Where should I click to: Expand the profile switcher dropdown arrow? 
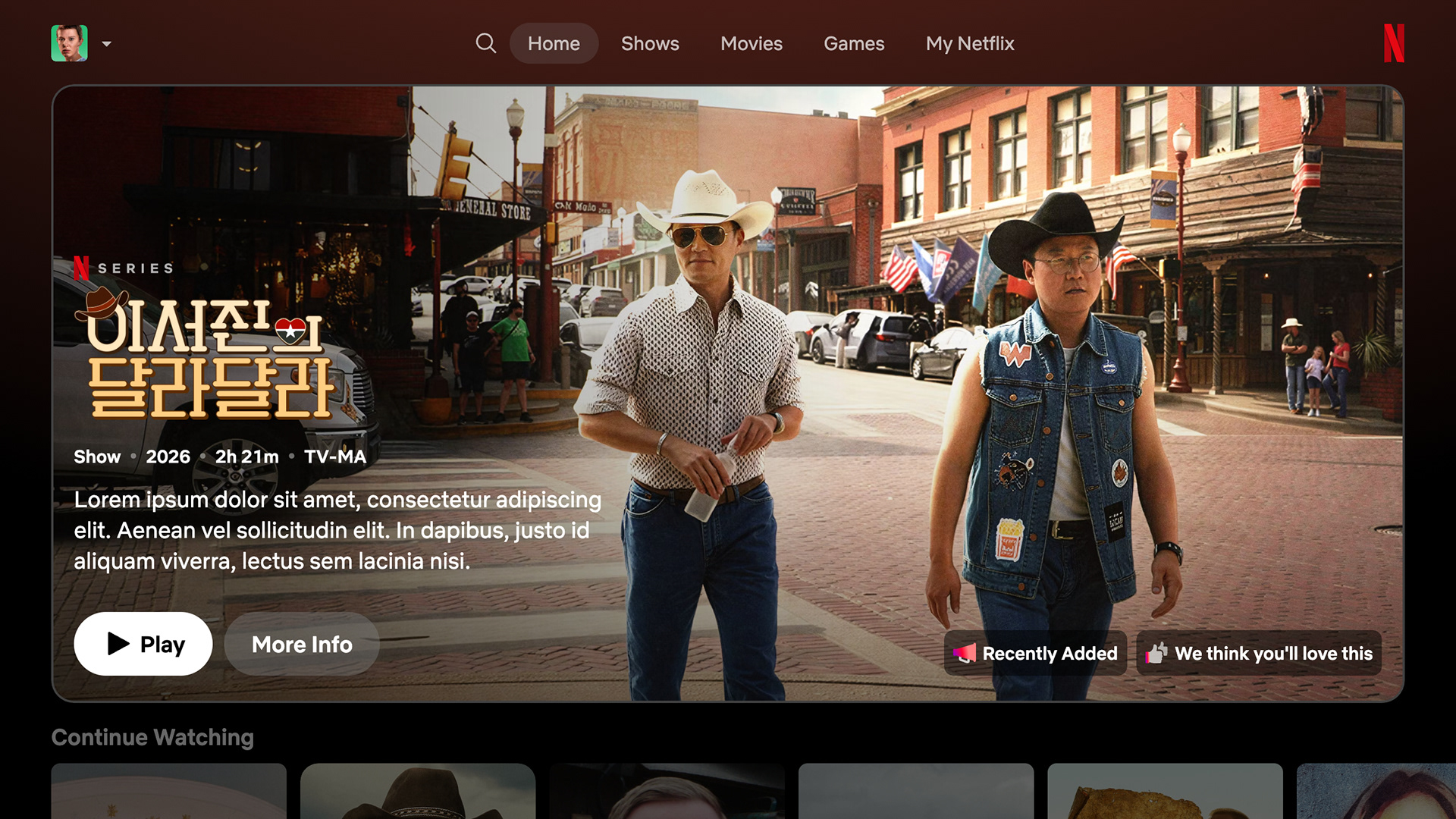tap(107, 44)
